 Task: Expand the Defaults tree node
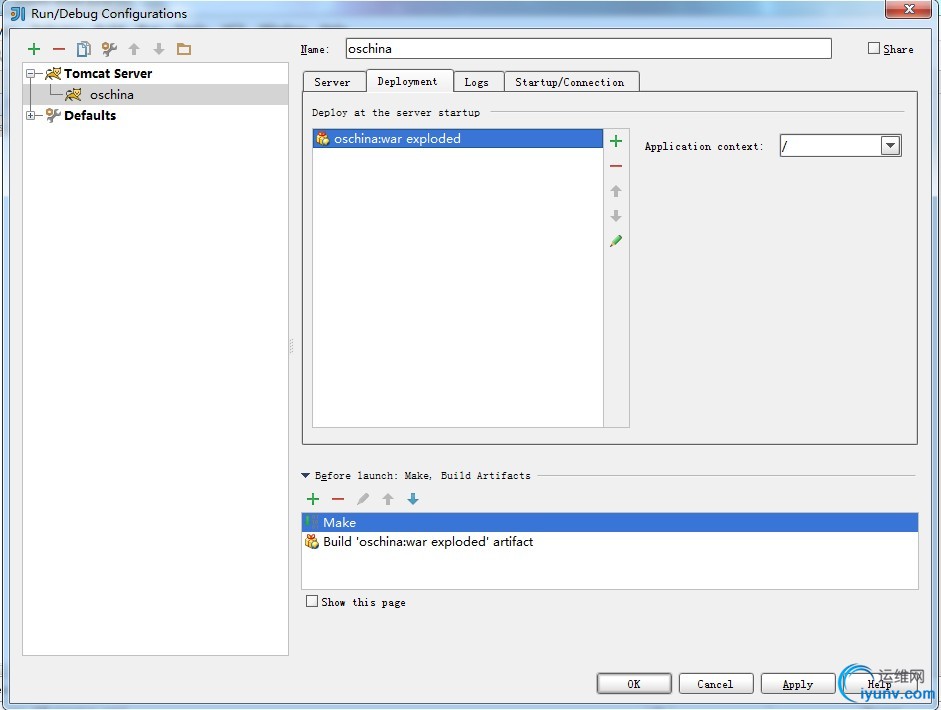coord(31,115)
